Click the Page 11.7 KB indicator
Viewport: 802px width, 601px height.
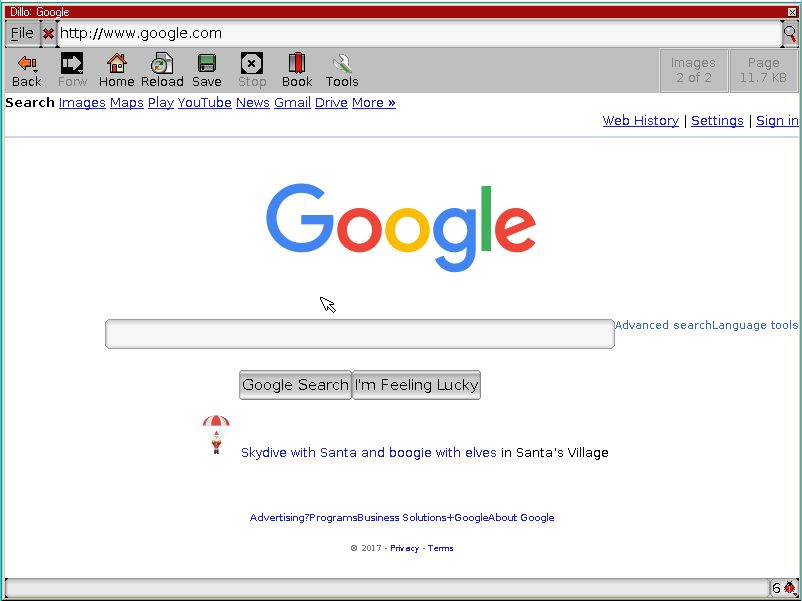763,71
